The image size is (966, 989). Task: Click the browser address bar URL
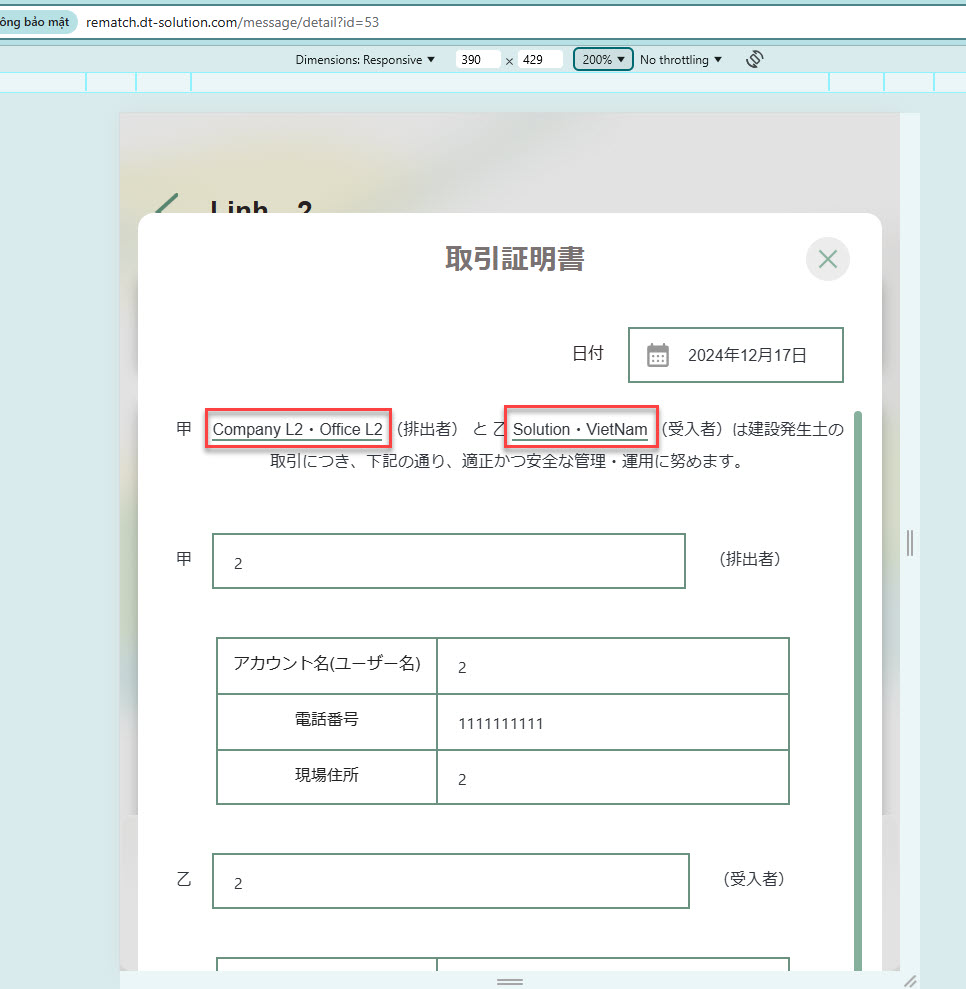[x=232, y=21]
